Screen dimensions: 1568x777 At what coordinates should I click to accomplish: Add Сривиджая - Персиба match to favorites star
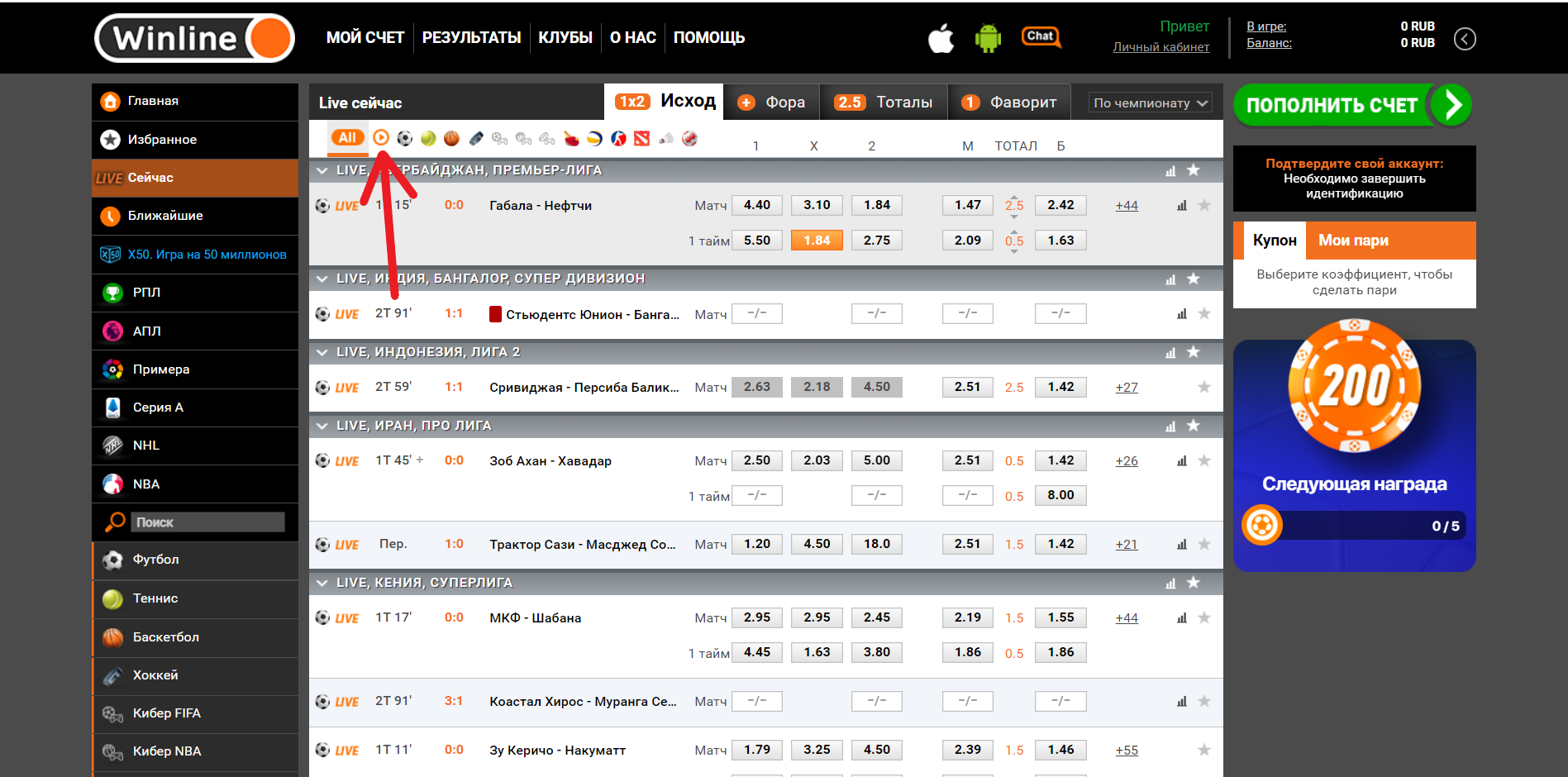1204,387
